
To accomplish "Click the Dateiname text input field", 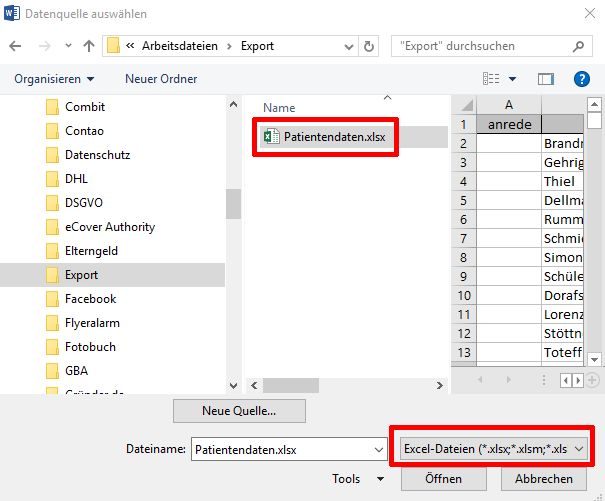I will 280,450.
